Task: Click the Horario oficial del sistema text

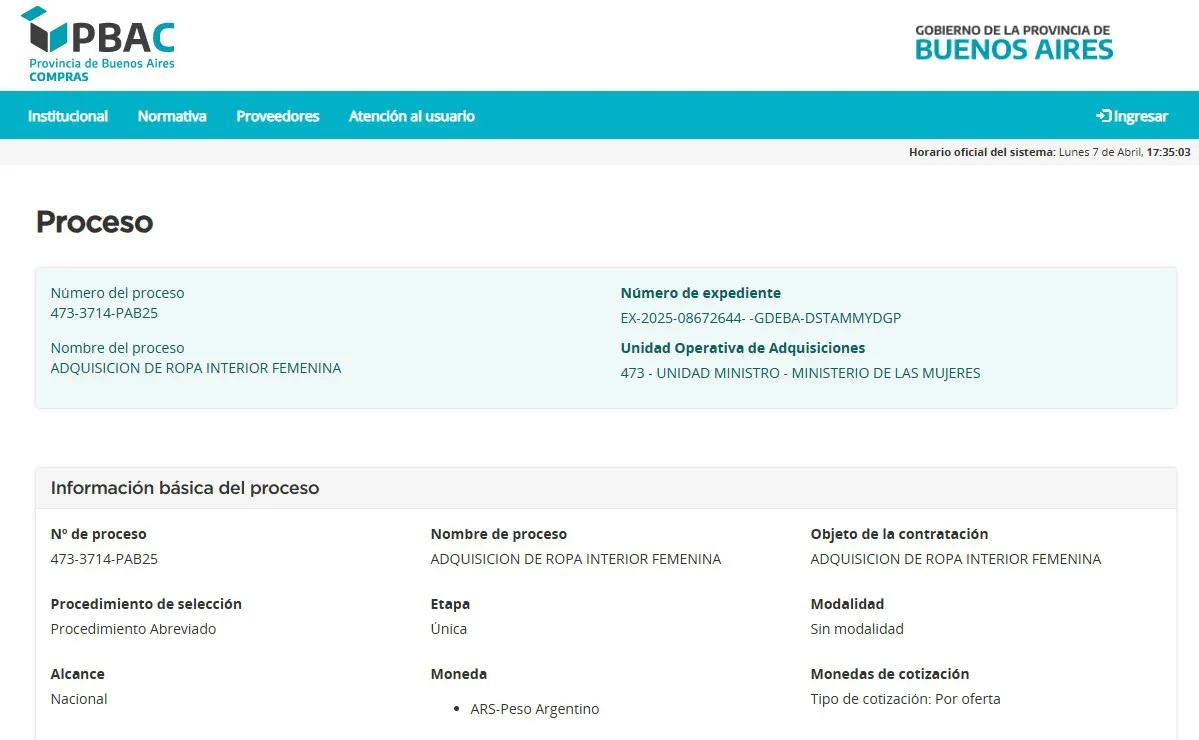Action: (980, 152)
